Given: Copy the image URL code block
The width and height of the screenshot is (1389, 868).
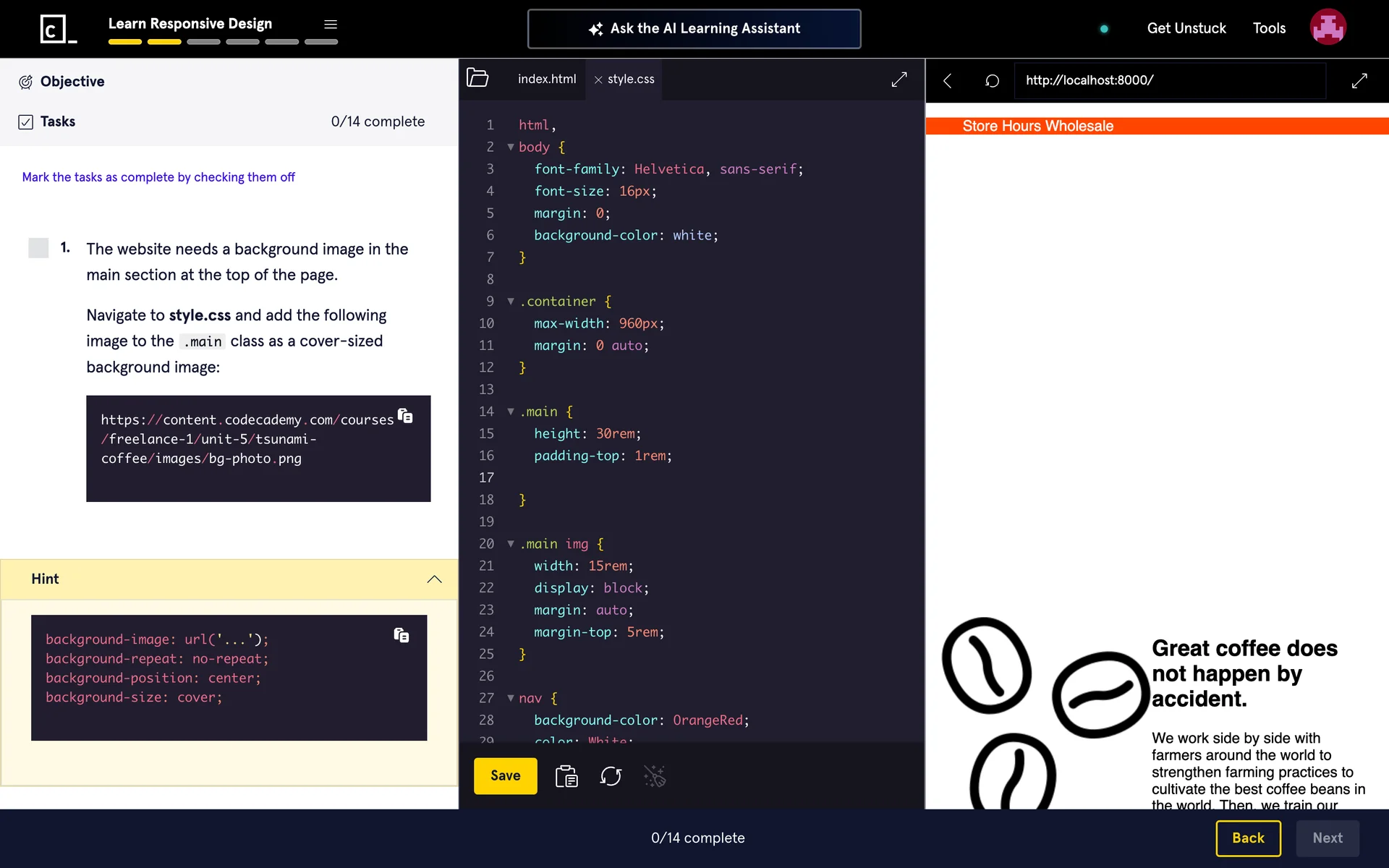Looking at the screenshot, I should (x=405, y=416).
